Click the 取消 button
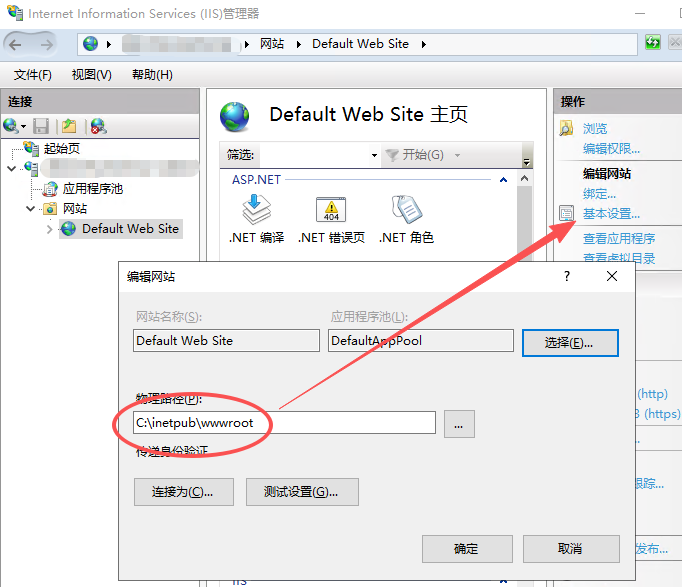Screen dimensions: 682x587 tap(571, 549)
